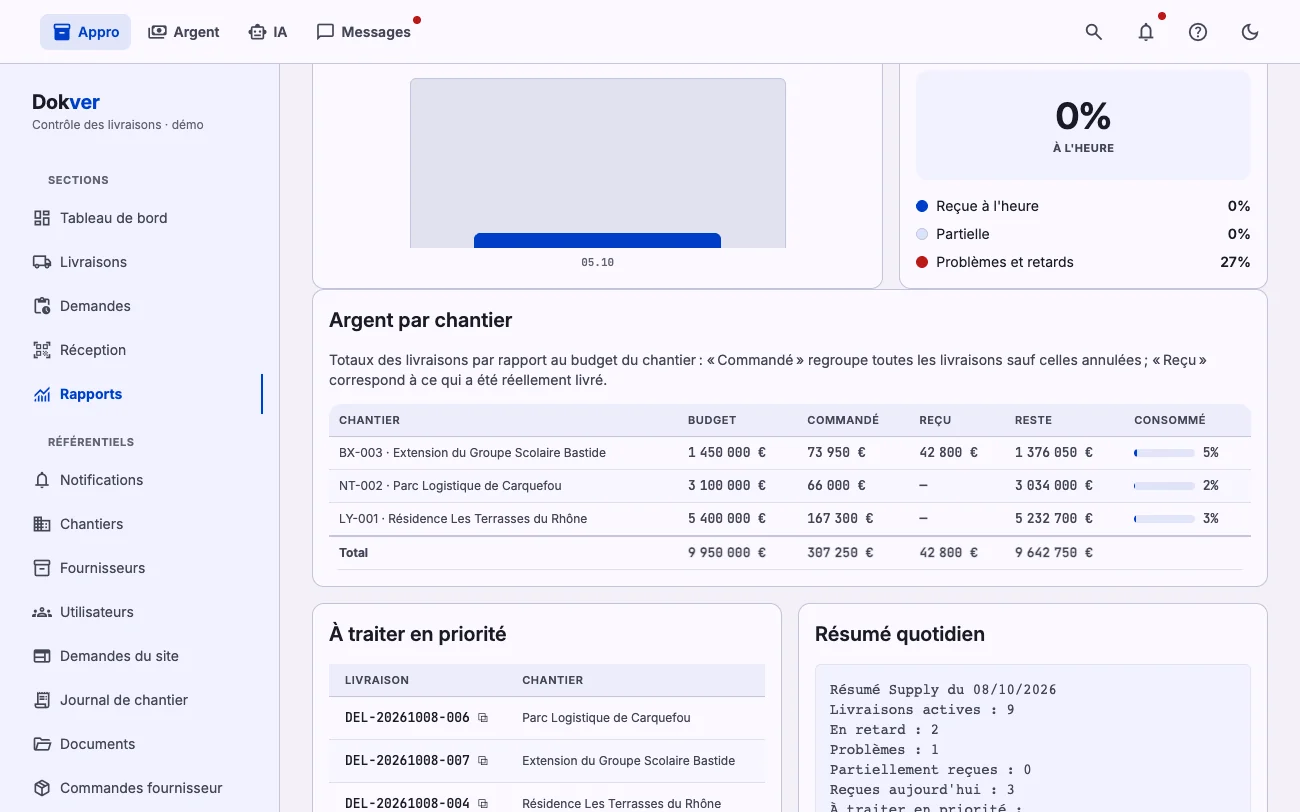This screenshot has height=812, width=1300.
Task: Select row NT-002 Parc Logistique de Carquefou
Action: [790, 486]
